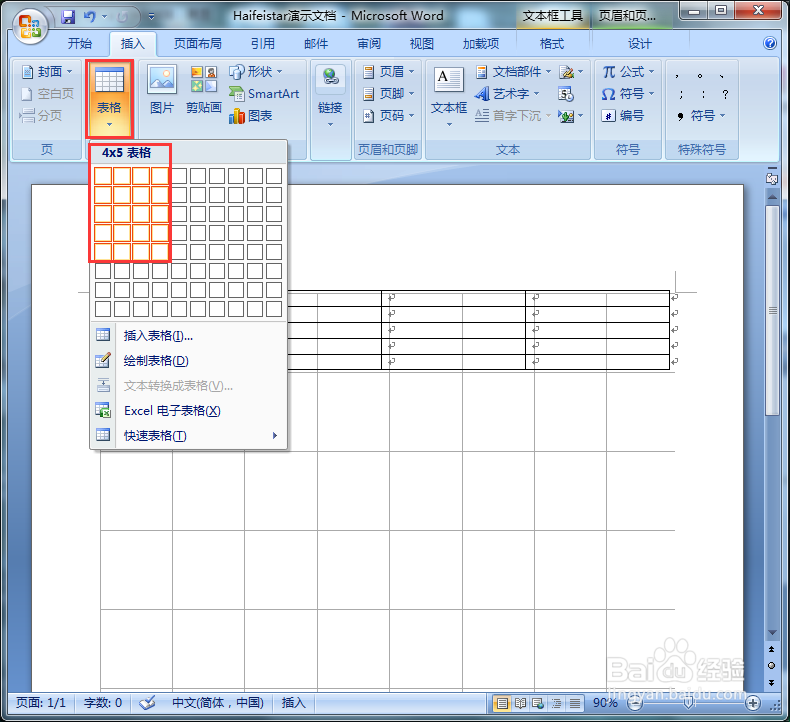Open the Header Design (设计) tab

coord(639,44)
